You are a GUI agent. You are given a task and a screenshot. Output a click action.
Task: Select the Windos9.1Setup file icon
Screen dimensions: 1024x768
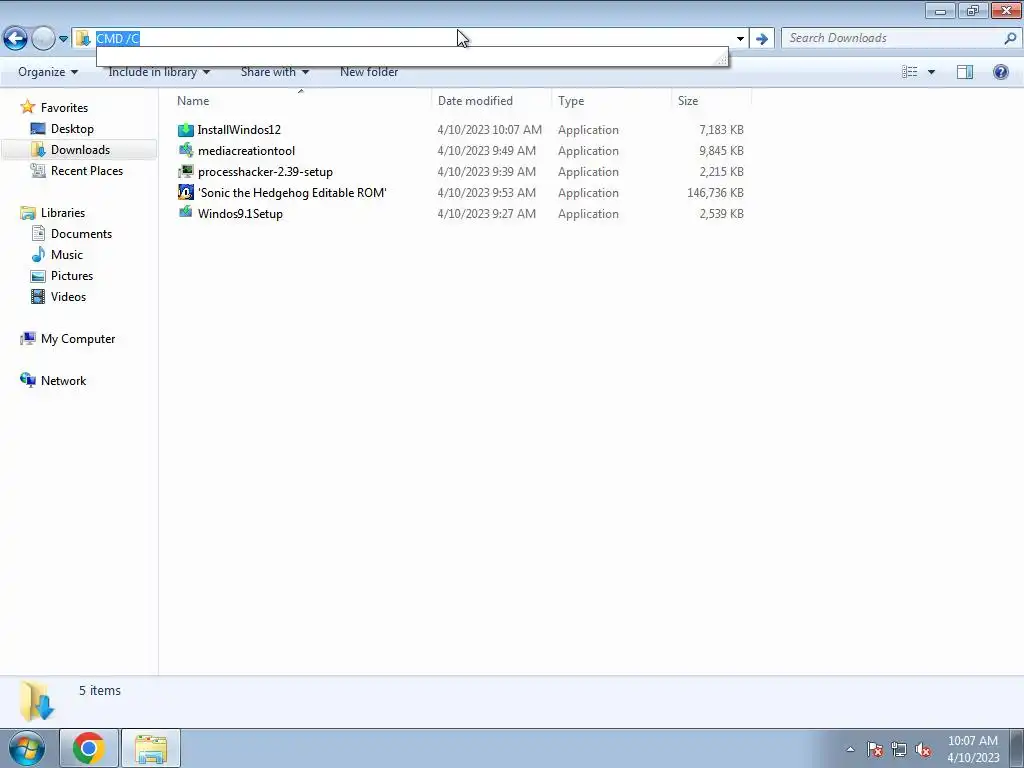(185, 213)
